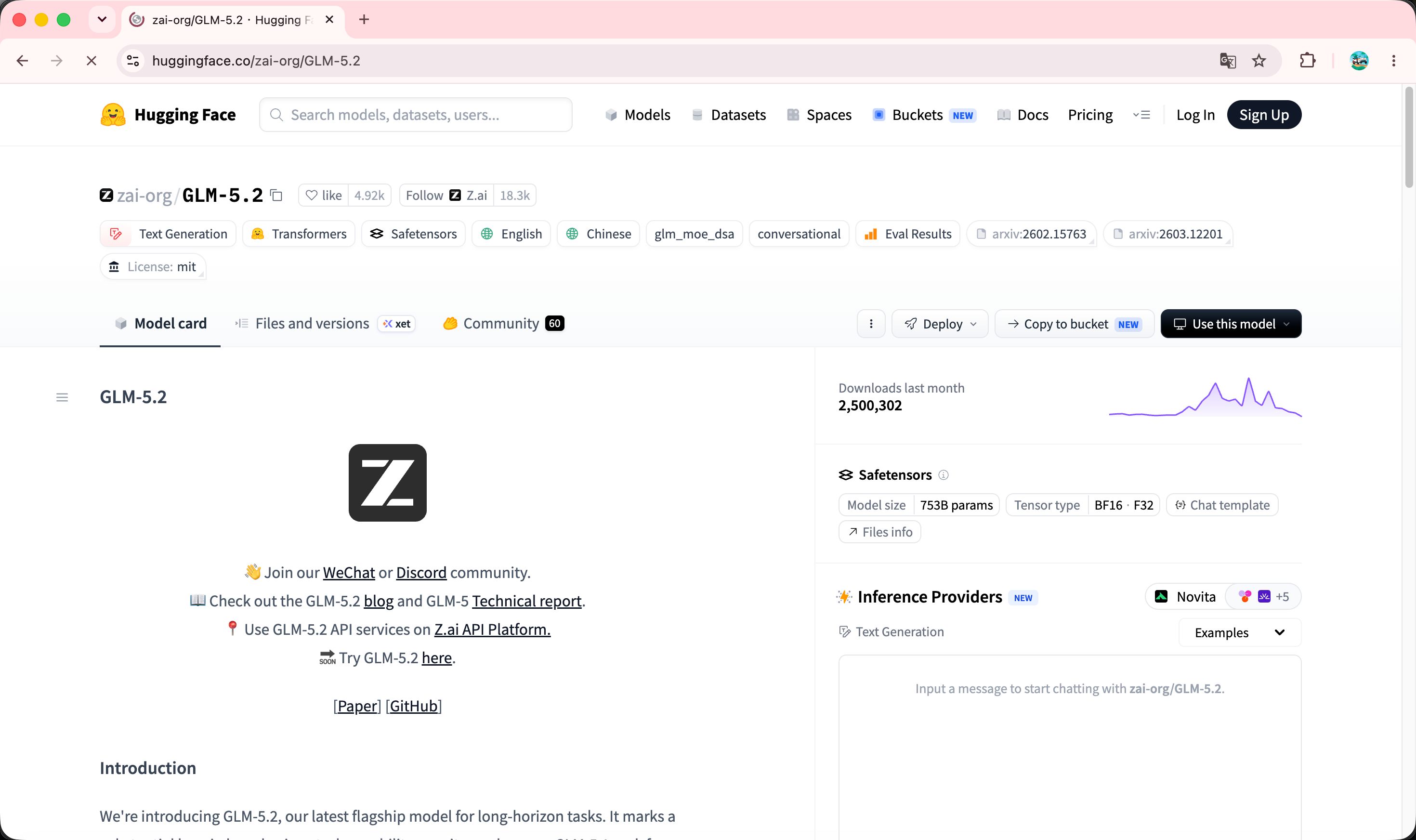This screenshot has height=840, width=1416.
Task: Toggle the table of contents icon
Action: point(62,397)
